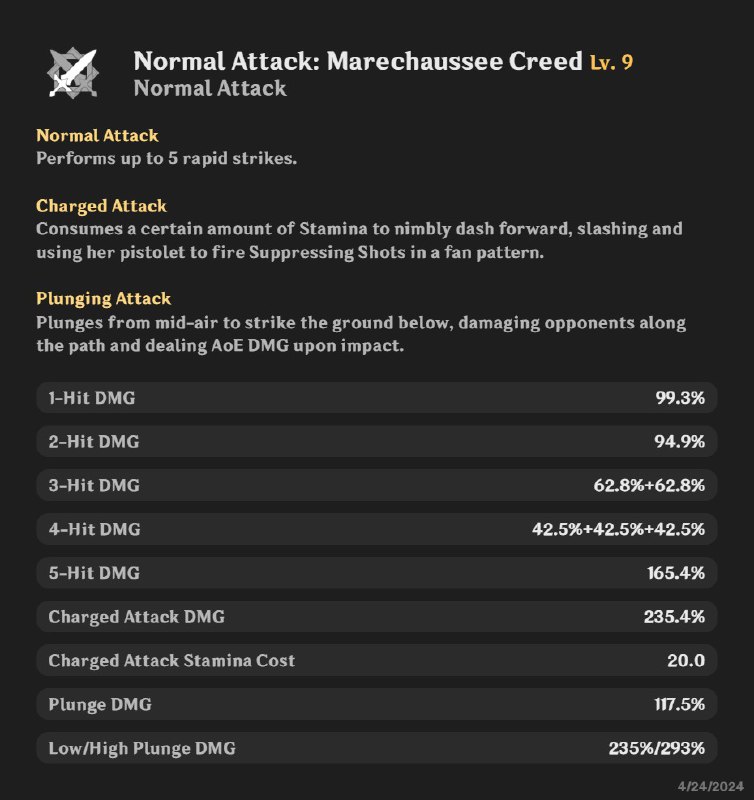Click the Lv. 9 level label
Viewport: 754px width, 800px height.
[x=611, y=62]
